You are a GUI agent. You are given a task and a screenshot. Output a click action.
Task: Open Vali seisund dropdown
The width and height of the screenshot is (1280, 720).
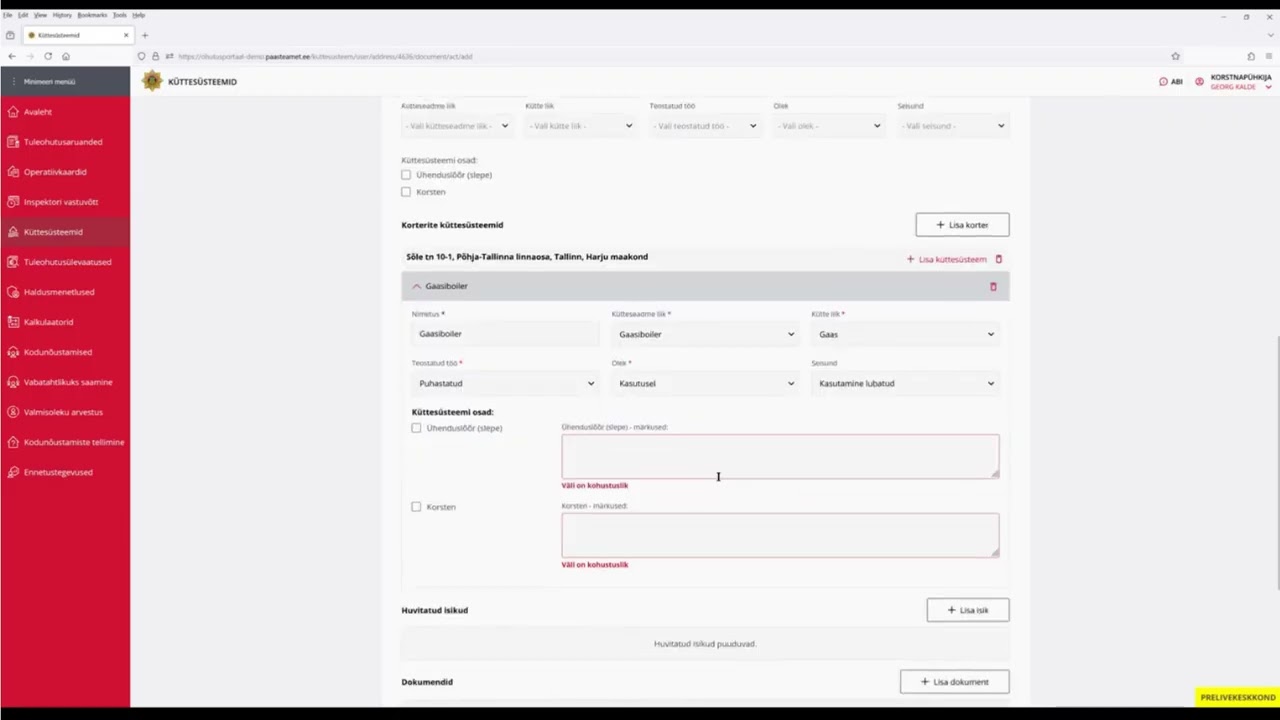(953, 126)
